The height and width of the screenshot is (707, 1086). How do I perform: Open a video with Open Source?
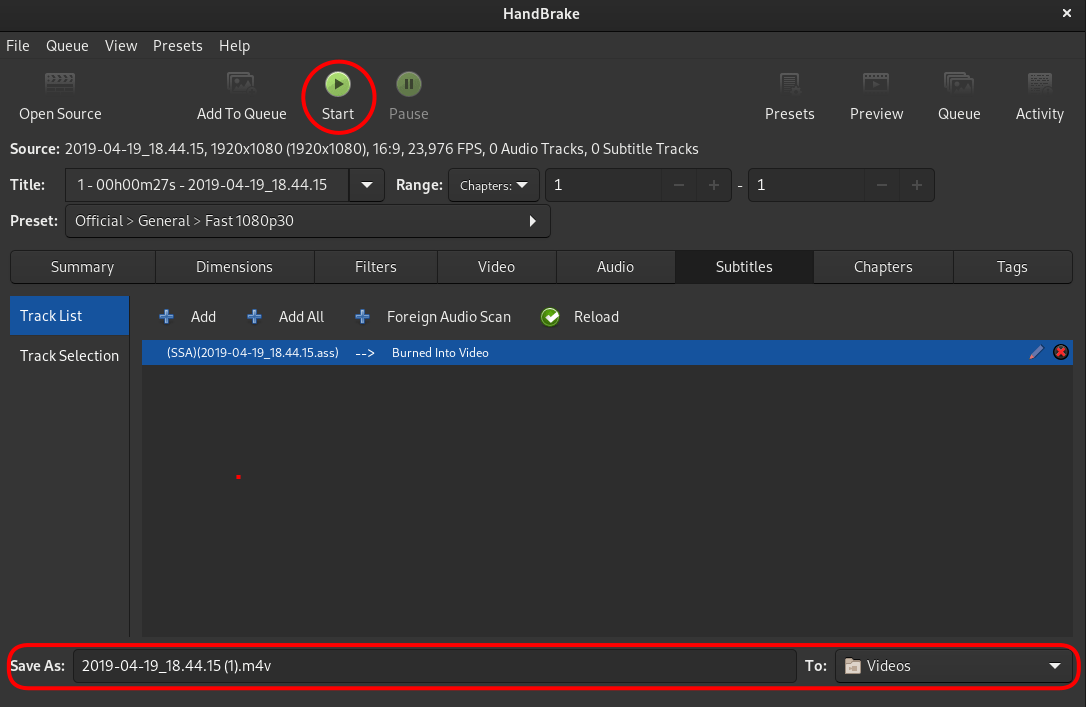(x=60, y=95)
